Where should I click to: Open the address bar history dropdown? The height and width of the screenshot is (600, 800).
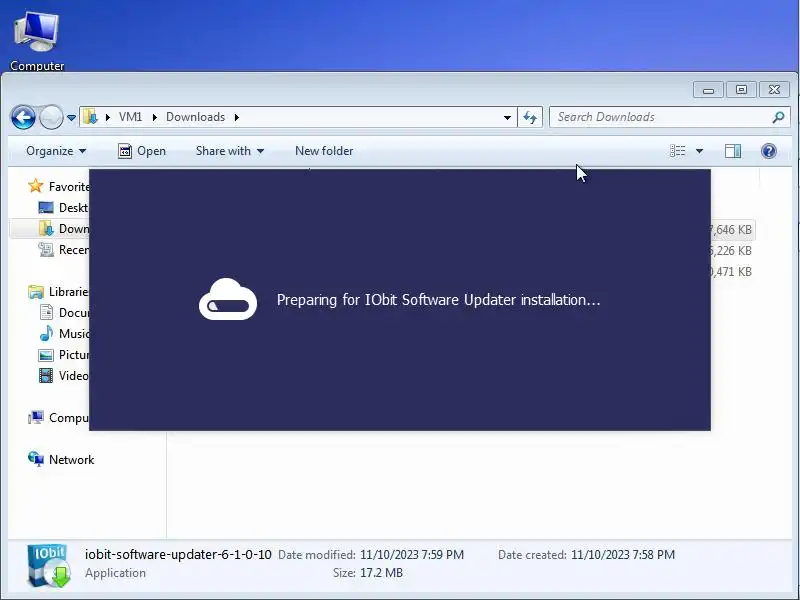pos(507,117)
